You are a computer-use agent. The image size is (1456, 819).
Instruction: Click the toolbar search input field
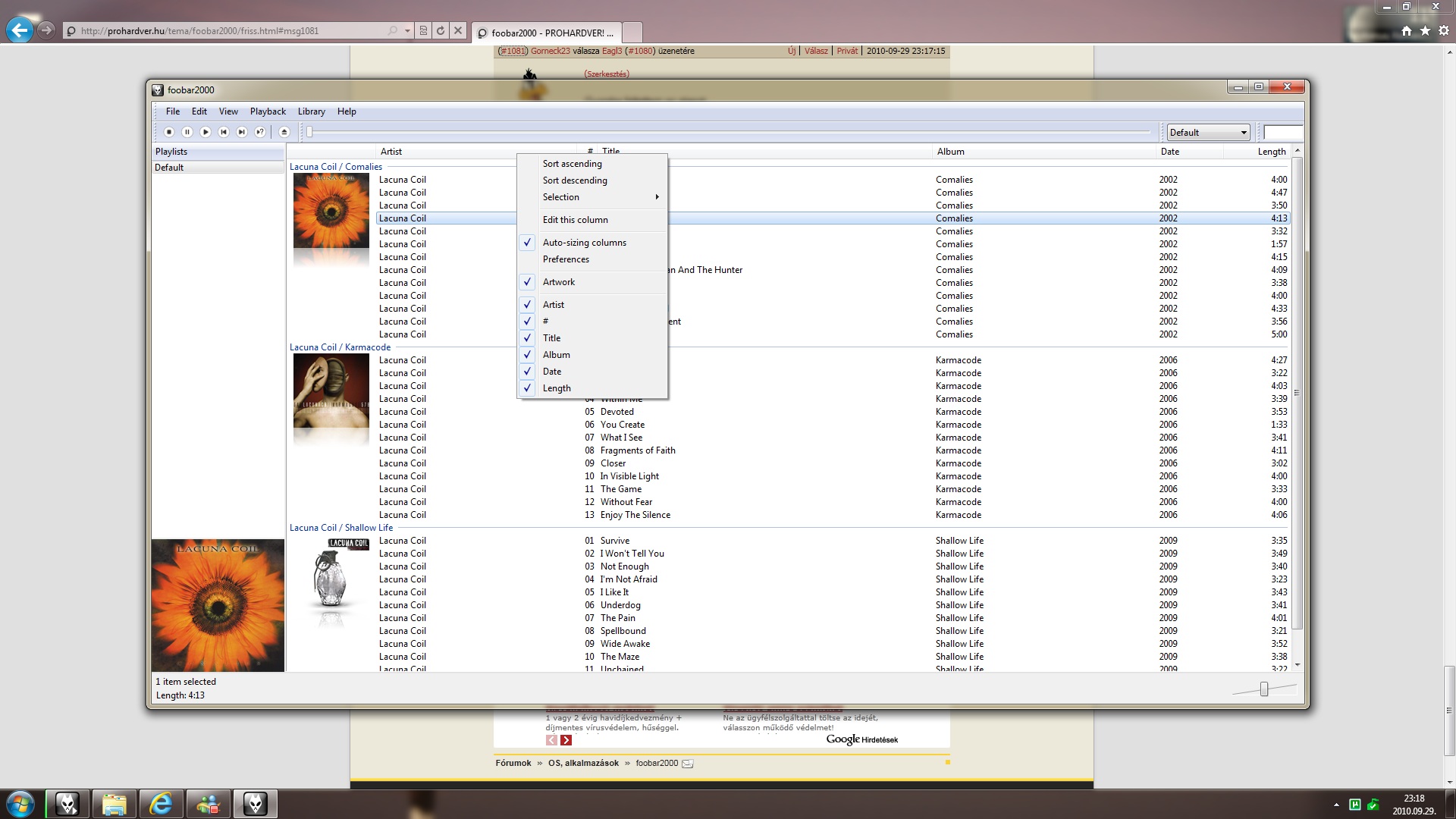coord(1283,133)
